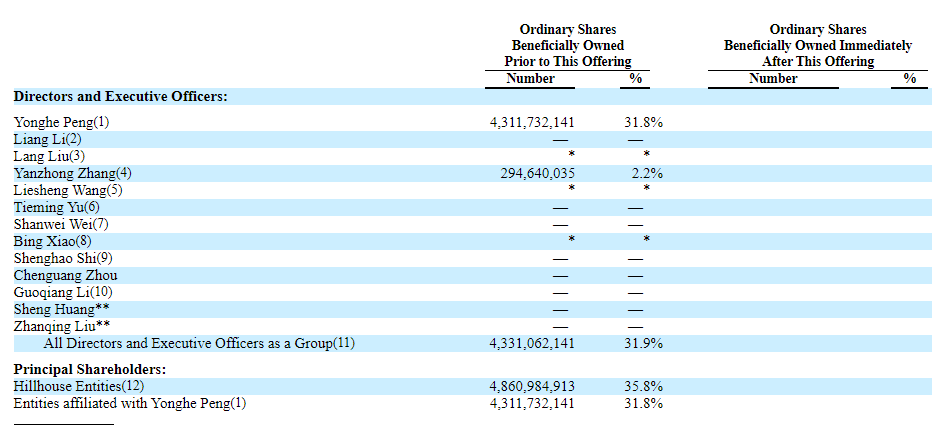Viewport: 948px width, 430px height.
Task: Click the Shenghao Shi(9) name
Action: pyautogui.click(x=63, y=258)
